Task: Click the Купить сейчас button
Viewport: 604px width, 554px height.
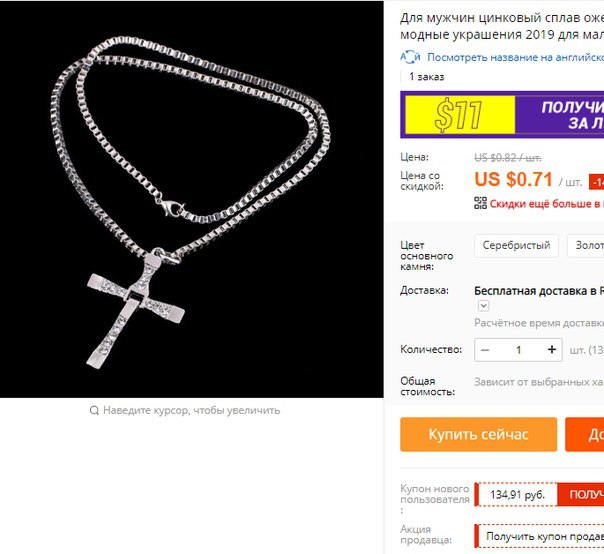Action: coord(478,434)
